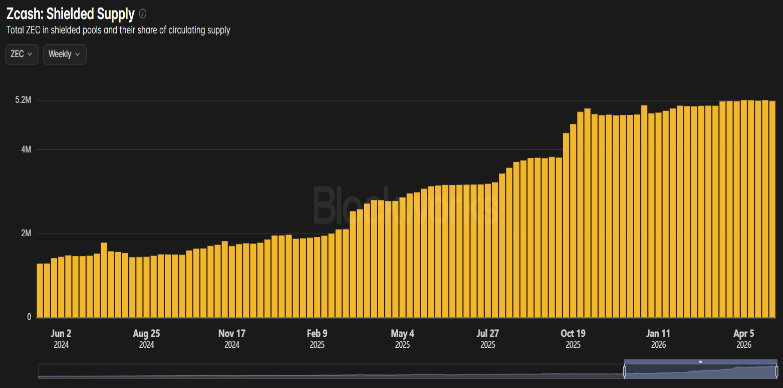Click the bar above the Oct 19 tick

pos(573,221)
